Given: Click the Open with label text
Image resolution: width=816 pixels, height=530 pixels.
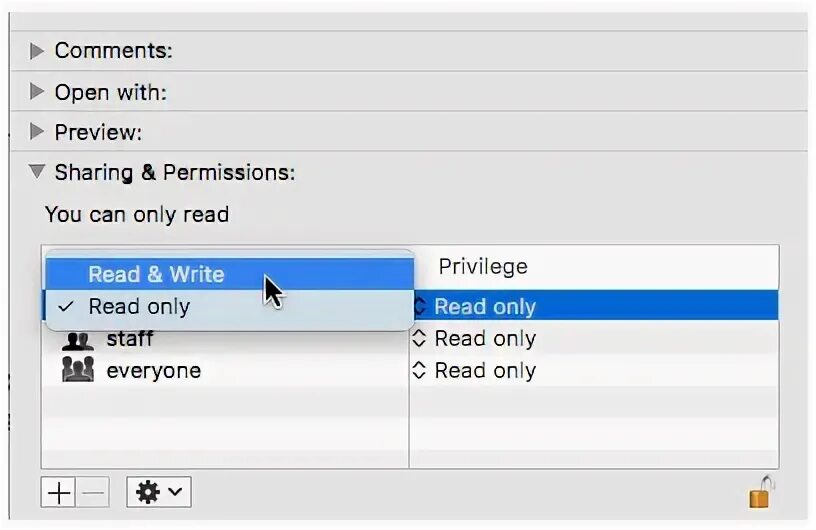Looking at the screenshot, I should 111,93.
